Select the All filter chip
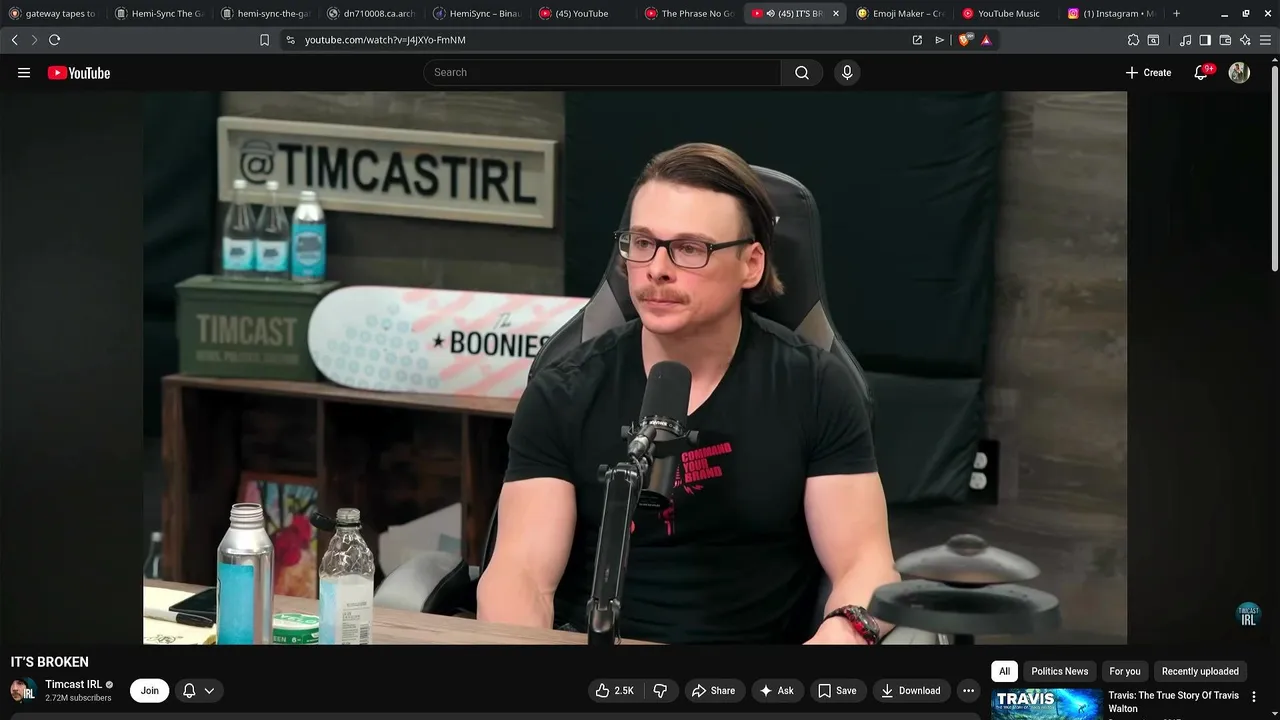The height and width of the screenshot is (720, 1280). tap(1004, 672)
